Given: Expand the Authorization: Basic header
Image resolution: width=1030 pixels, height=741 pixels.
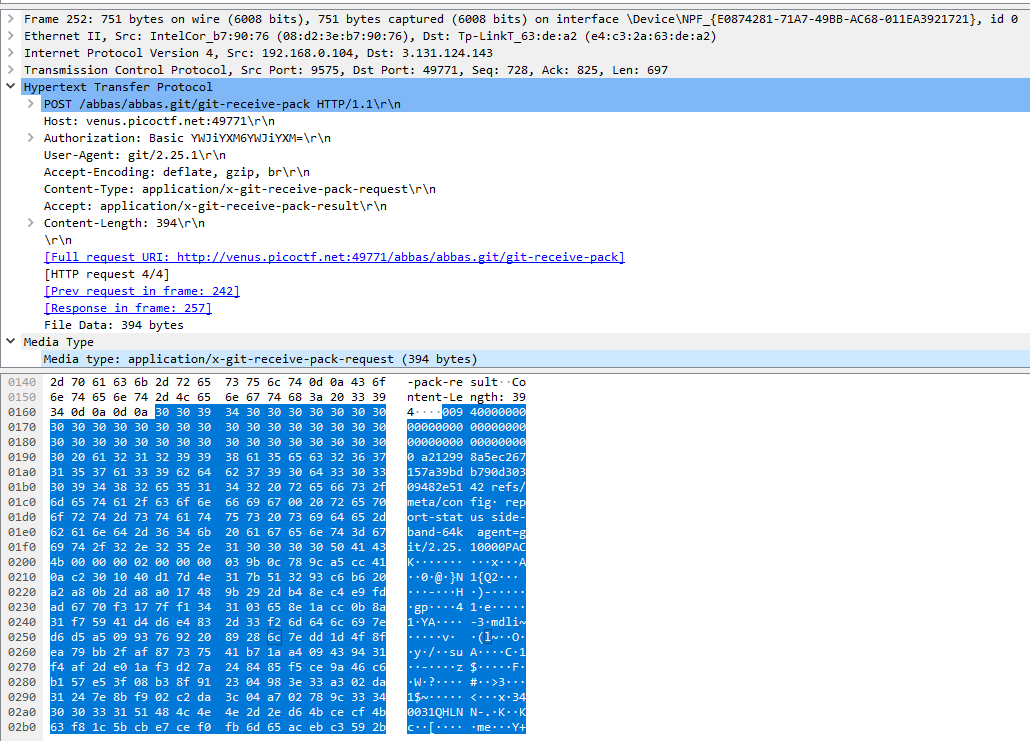Looking at the screenshot, I should coord(30,138).
